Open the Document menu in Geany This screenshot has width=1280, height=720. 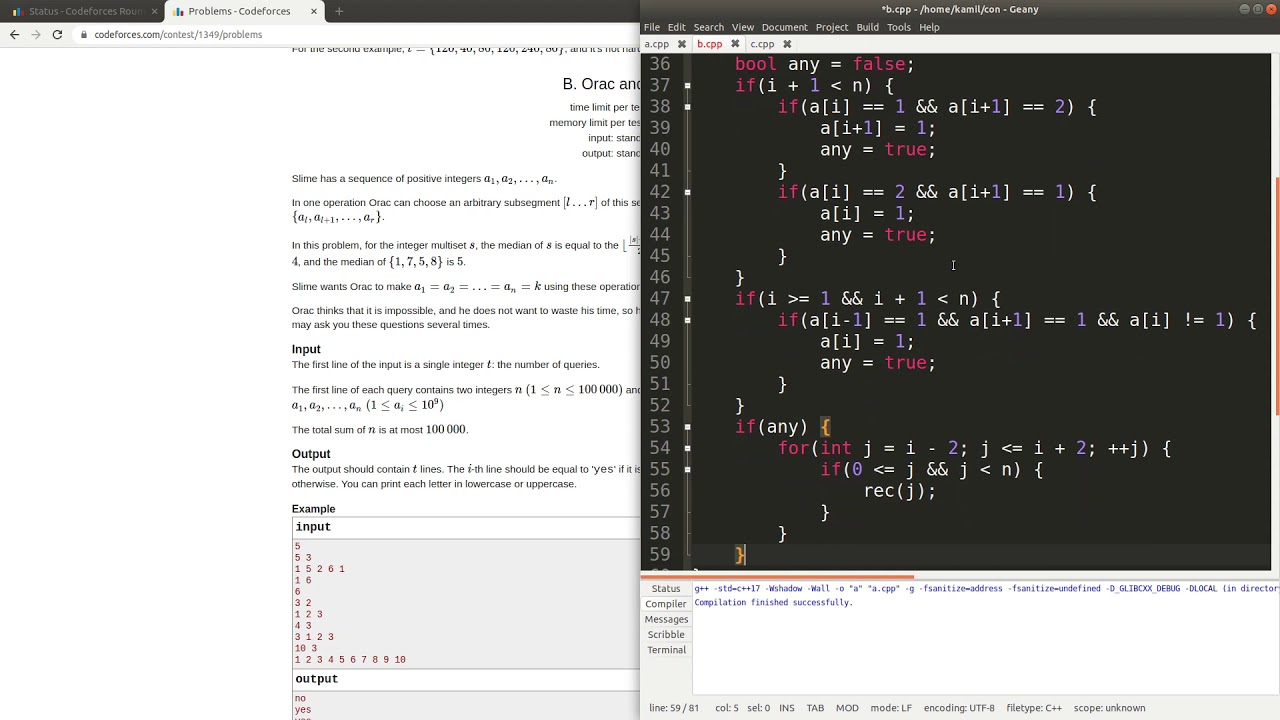click(x=784, y=27)
